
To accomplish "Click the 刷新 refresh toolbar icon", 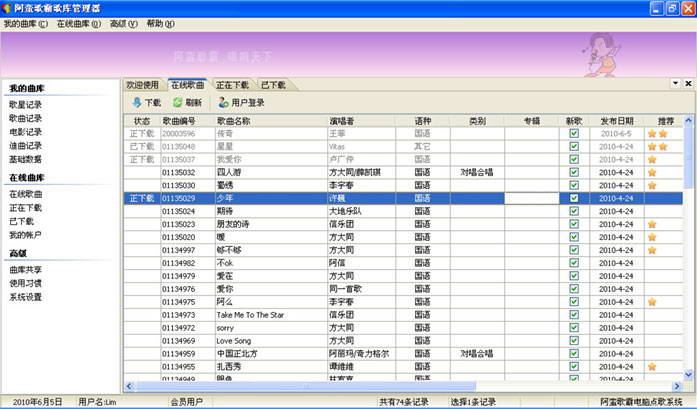I will tap(177, 102).
